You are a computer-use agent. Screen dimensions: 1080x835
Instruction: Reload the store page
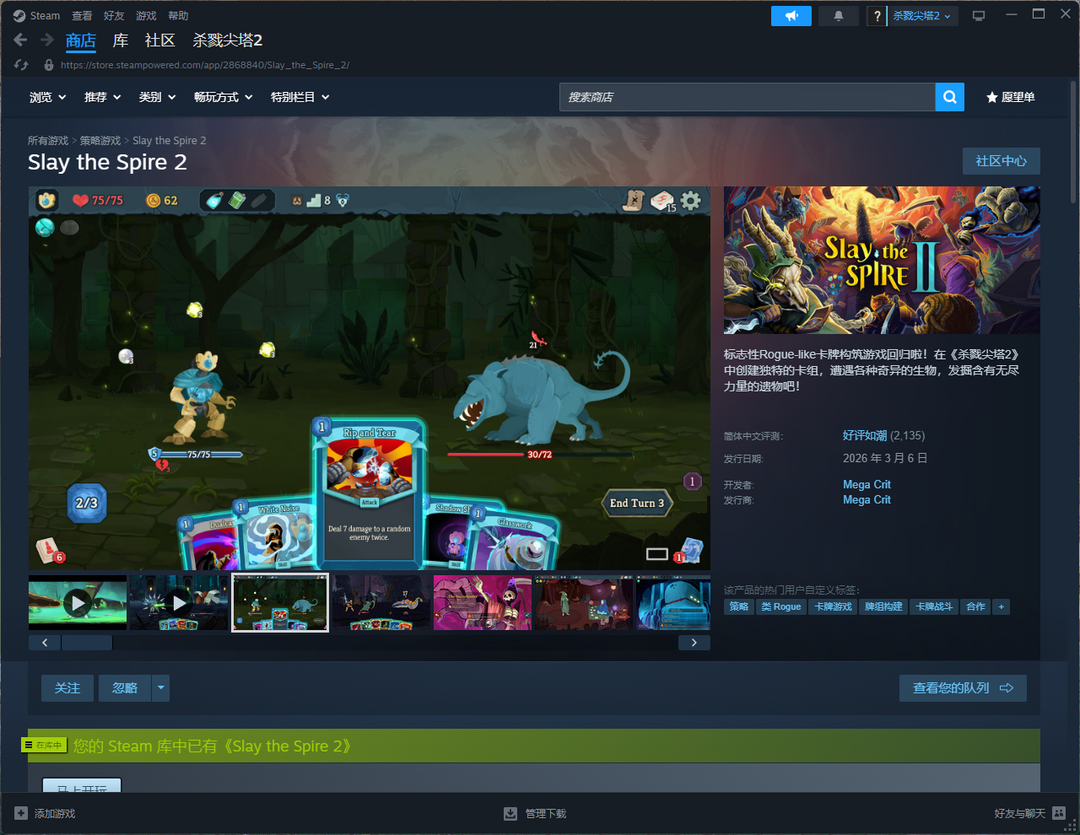(21, 65)
